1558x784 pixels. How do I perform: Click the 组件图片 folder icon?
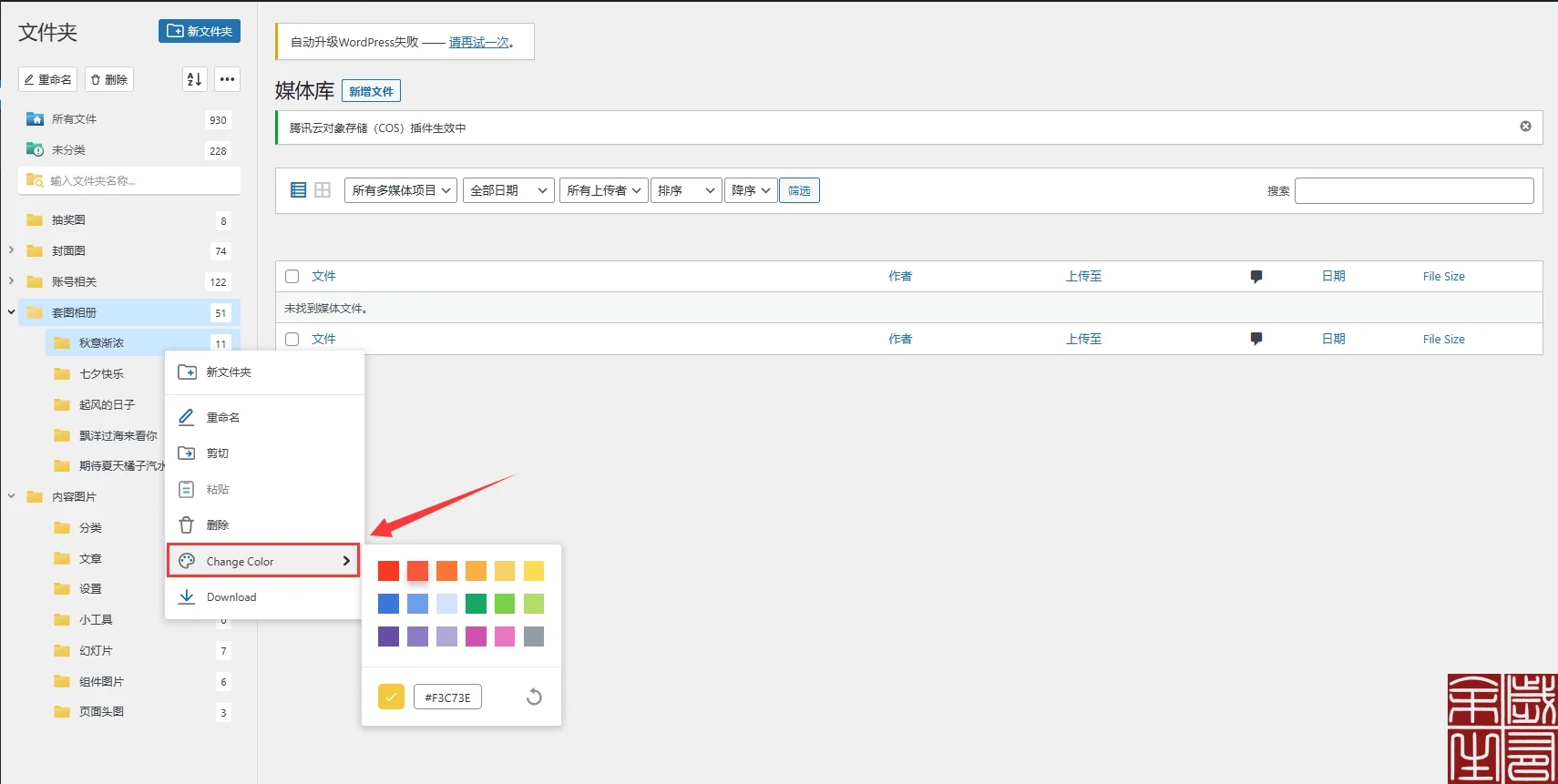(62, 682)
